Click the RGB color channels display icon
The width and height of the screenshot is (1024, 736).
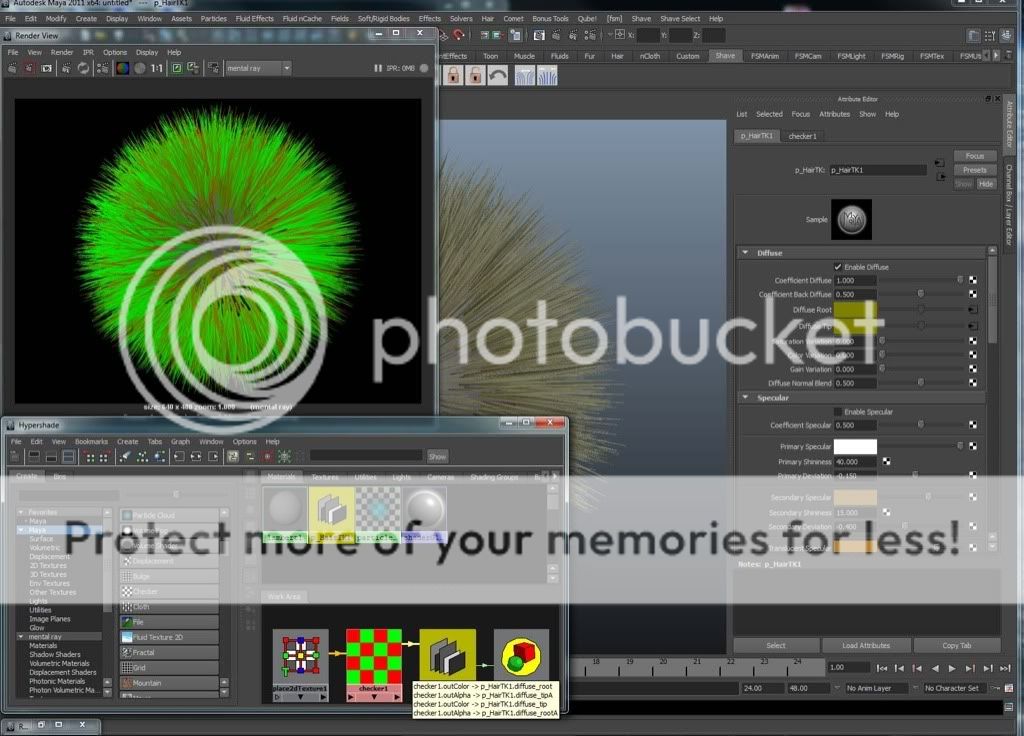122,68
